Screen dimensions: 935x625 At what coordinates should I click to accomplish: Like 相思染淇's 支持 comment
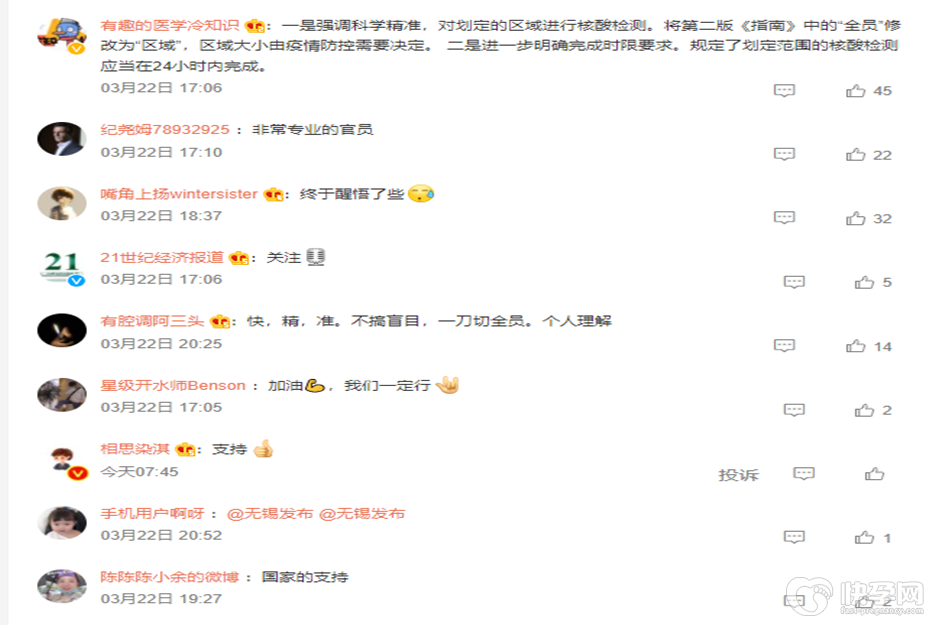point(874,474)
